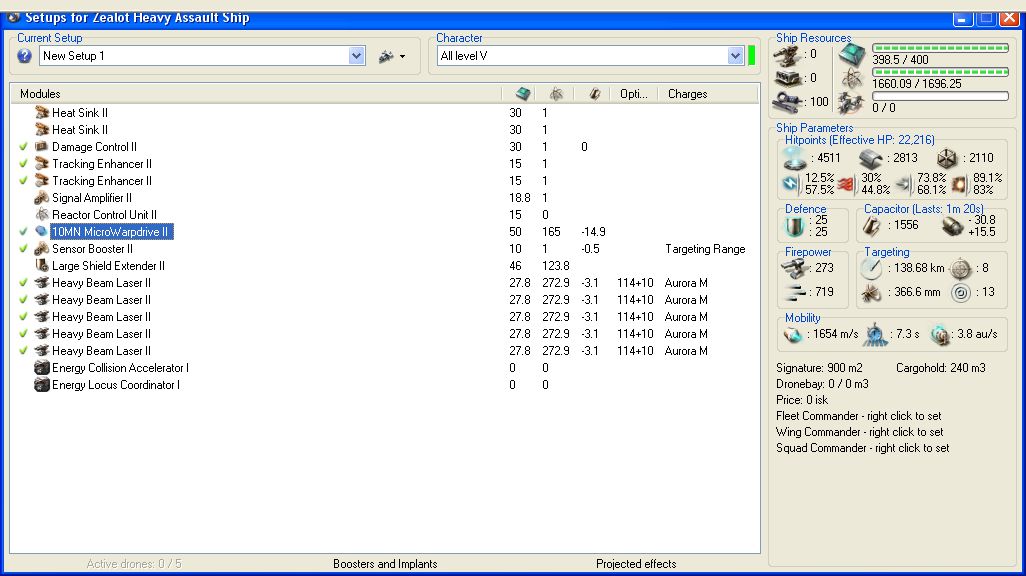Click the turret firepower icon showing 273
Viewport: 1026px width, 576px height.
794,268
